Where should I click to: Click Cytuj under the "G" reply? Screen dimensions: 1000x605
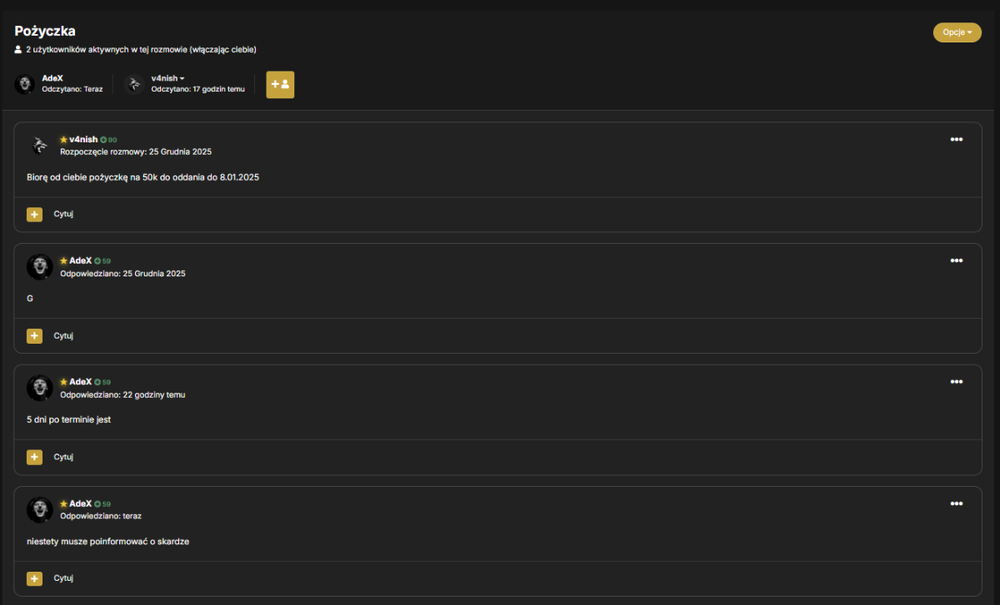pyautogui.click(x=63, y=336)
